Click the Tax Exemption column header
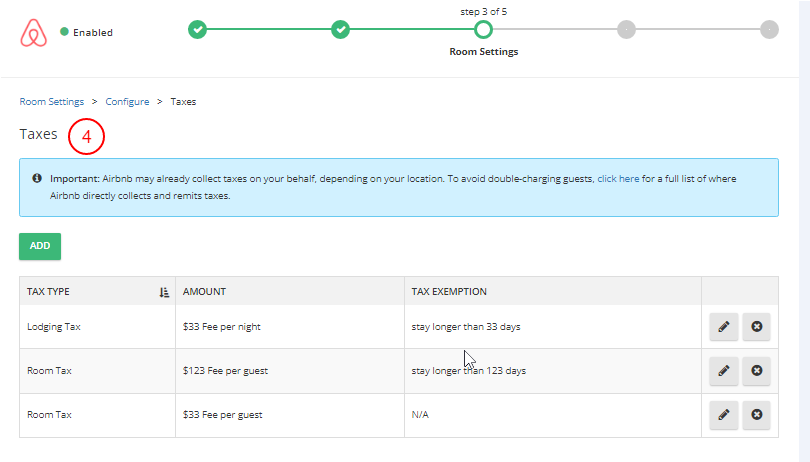The height and width of the screenshot is (462, 810). (x=449, y=292)
